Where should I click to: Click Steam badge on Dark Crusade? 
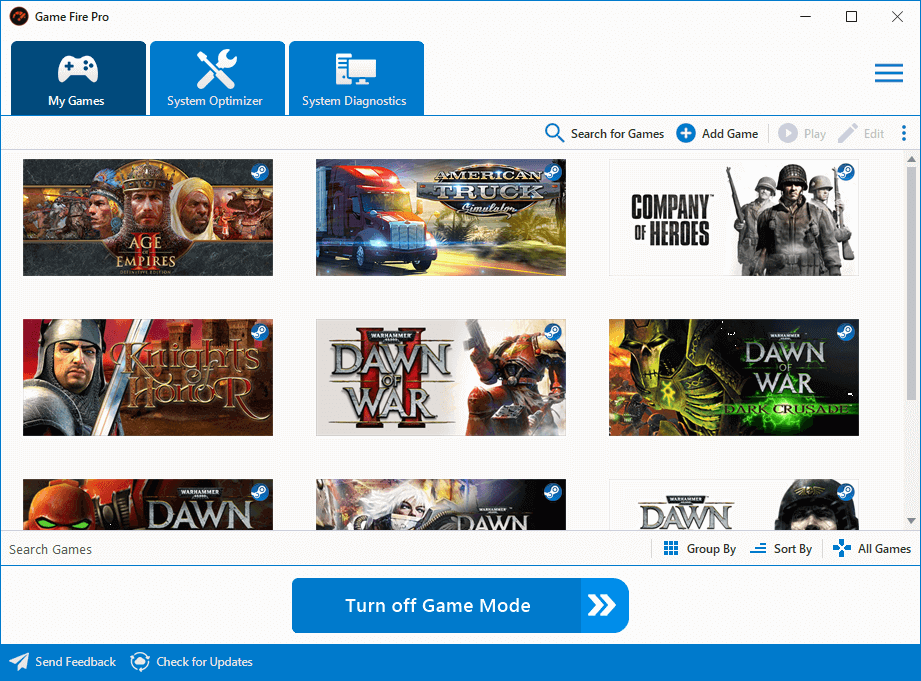(845, 332)
